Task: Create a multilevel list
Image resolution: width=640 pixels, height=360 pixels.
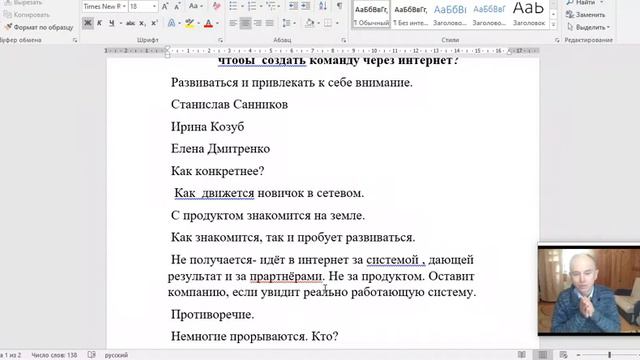Action: tap(270, 6)
